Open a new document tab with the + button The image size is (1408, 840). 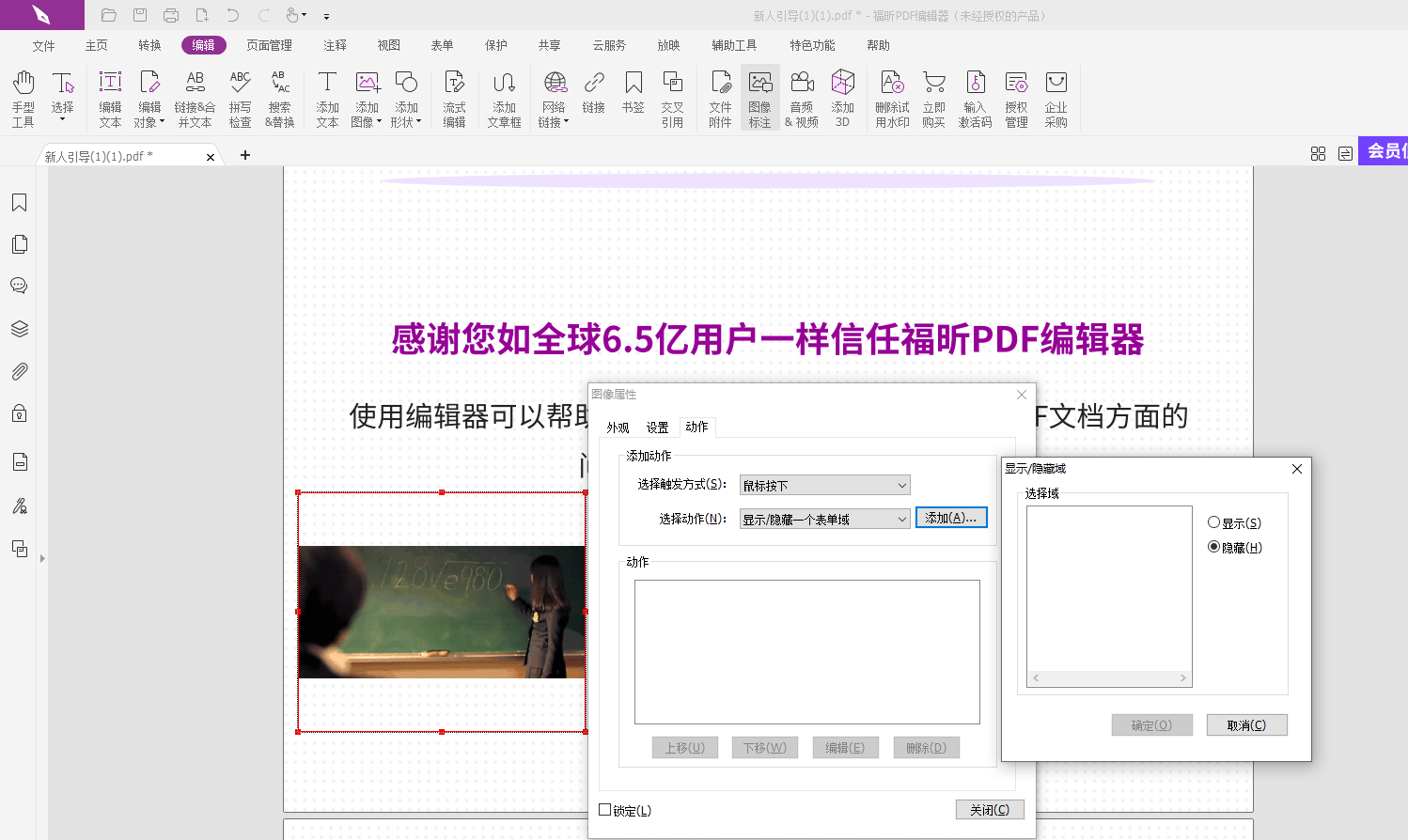(x=244, y=155)
